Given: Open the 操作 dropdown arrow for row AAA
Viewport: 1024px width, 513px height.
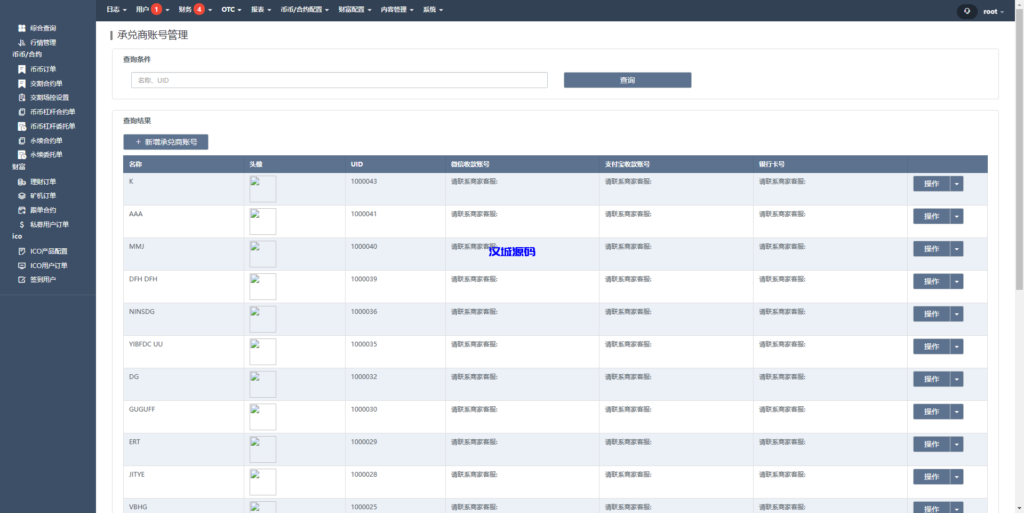Looking at the screenshot, I should click(957, 216).
